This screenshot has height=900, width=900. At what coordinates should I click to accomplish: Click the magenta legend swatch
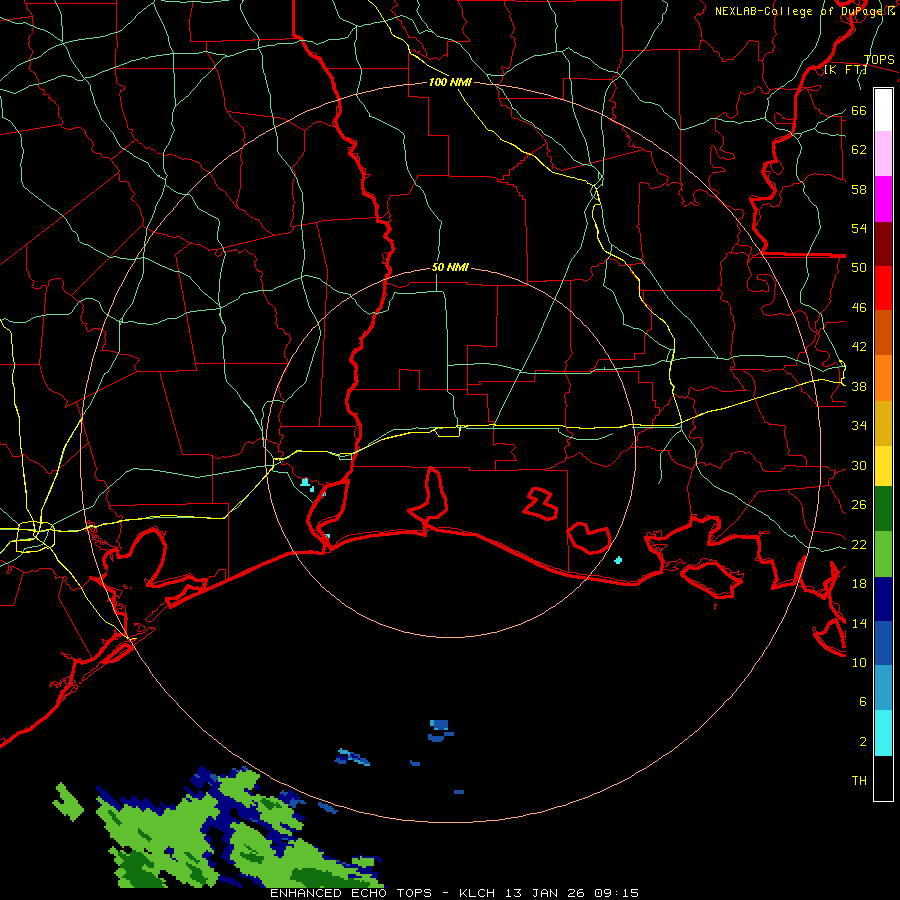[883, 199]
